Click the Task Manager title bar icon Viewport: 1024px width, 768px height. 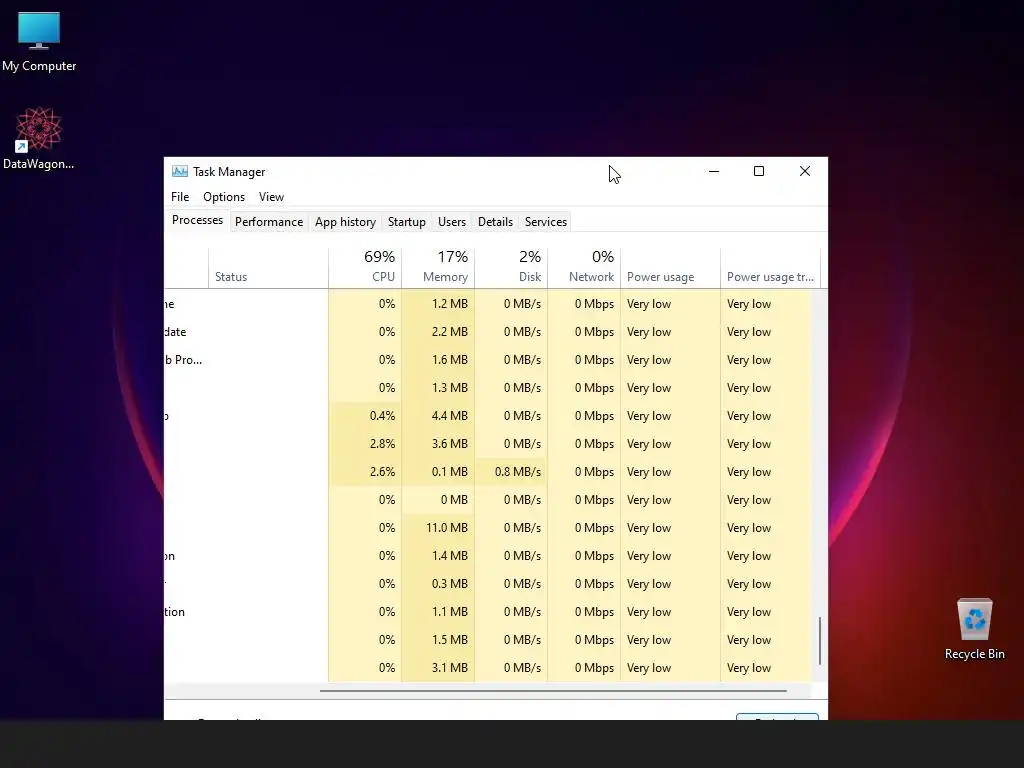click(180, 172)
